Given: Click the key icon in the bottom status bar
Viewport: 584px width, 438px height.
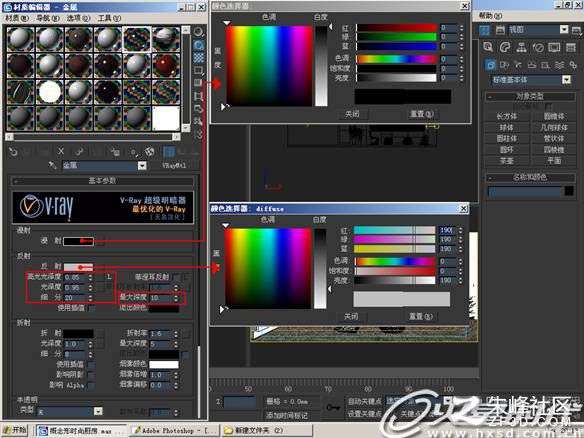Looking at the screenshot, I should click(333, 407).
